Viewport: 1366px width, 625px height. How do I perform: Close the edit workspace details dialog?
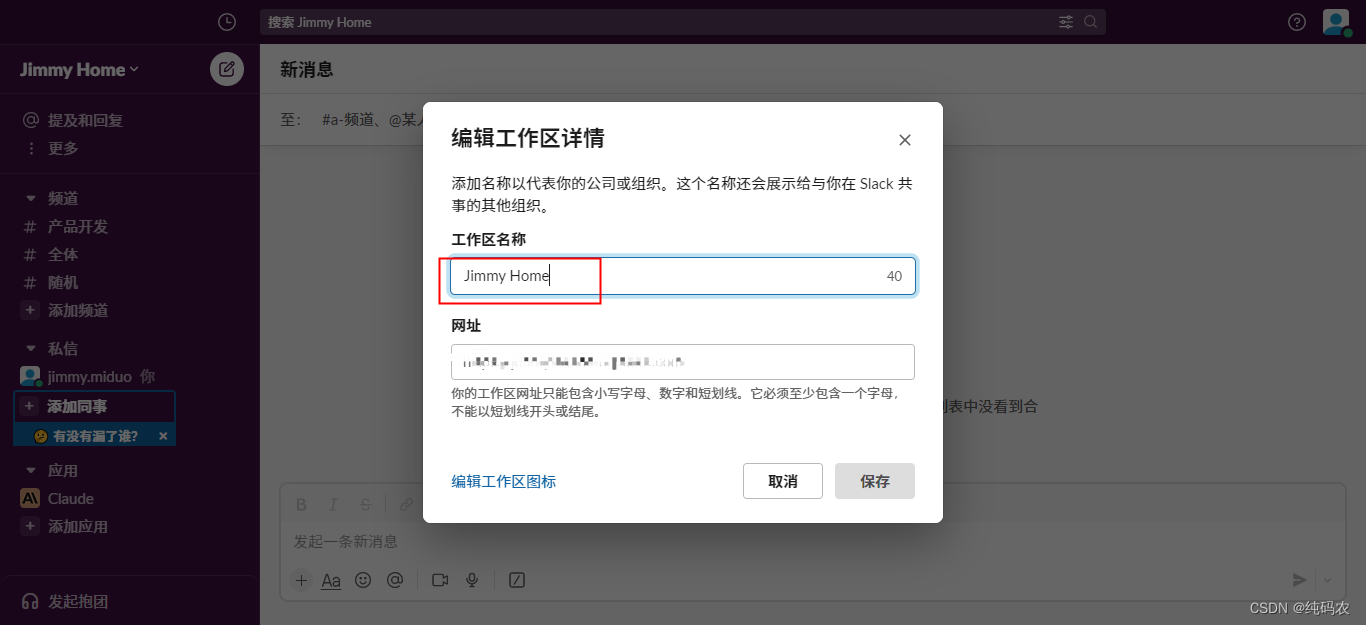pos(905,140)
